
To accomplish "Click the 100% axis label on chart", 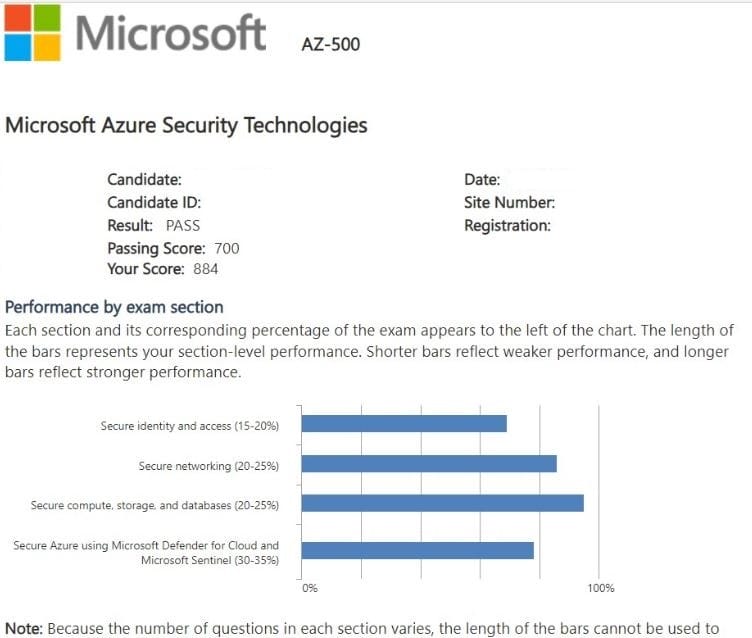I will tap(601, 588).
